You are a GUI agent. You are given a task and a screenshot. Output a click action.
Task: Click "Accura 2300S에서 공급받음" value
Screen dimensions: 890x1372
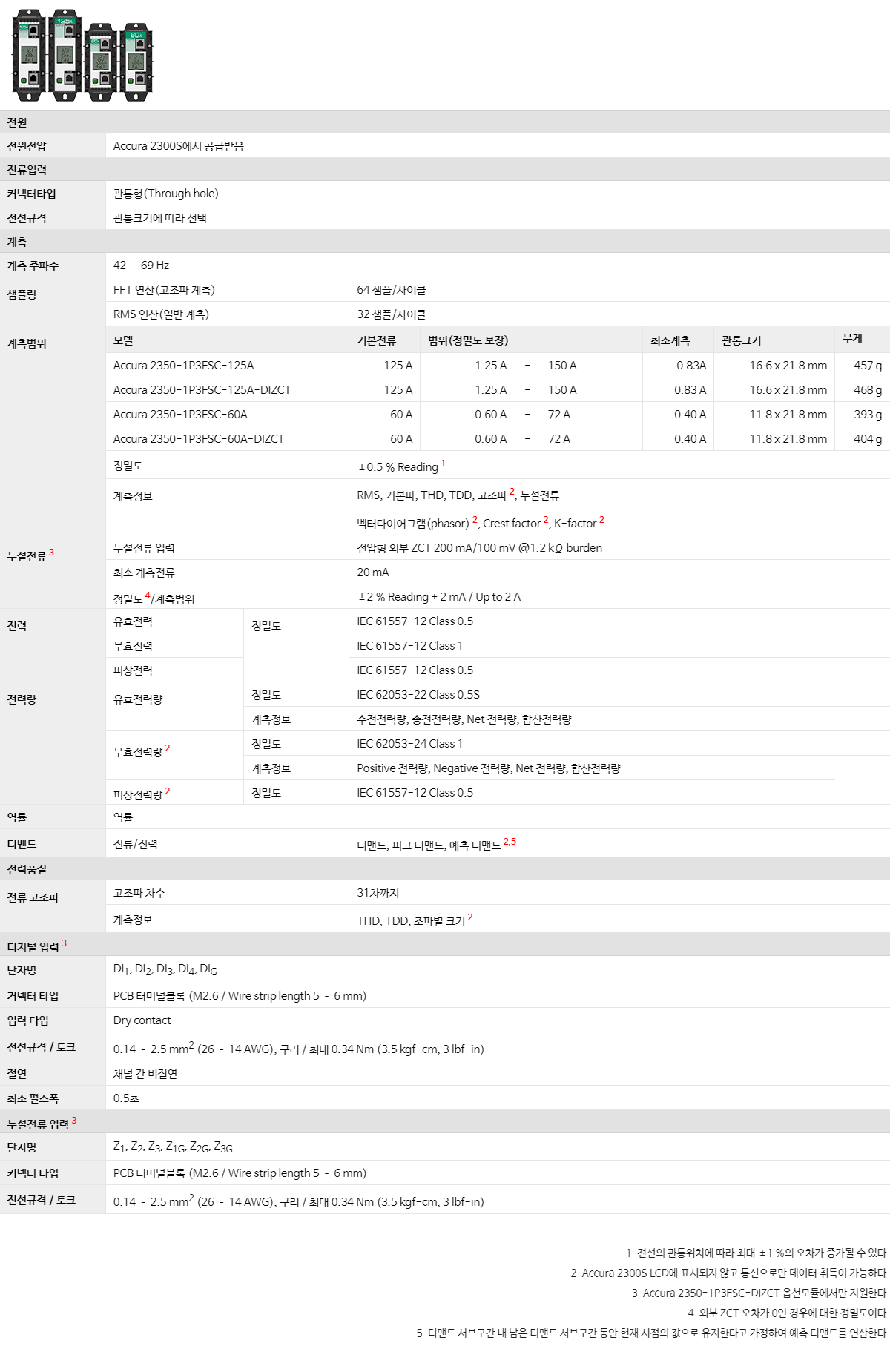click(x=179, y=146)
